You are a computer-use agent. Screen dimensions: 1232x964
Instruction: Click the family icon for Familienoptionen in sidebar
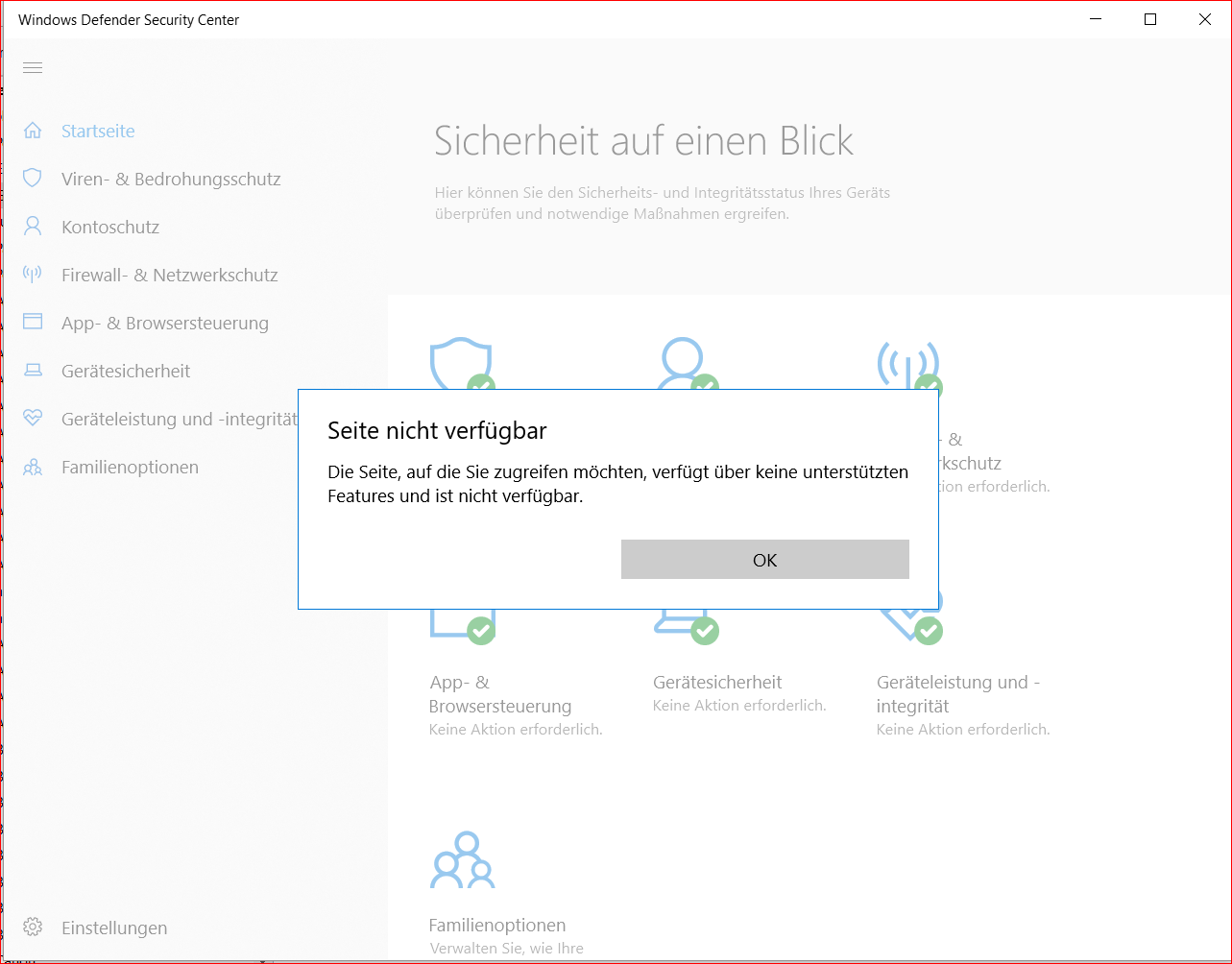33,467
